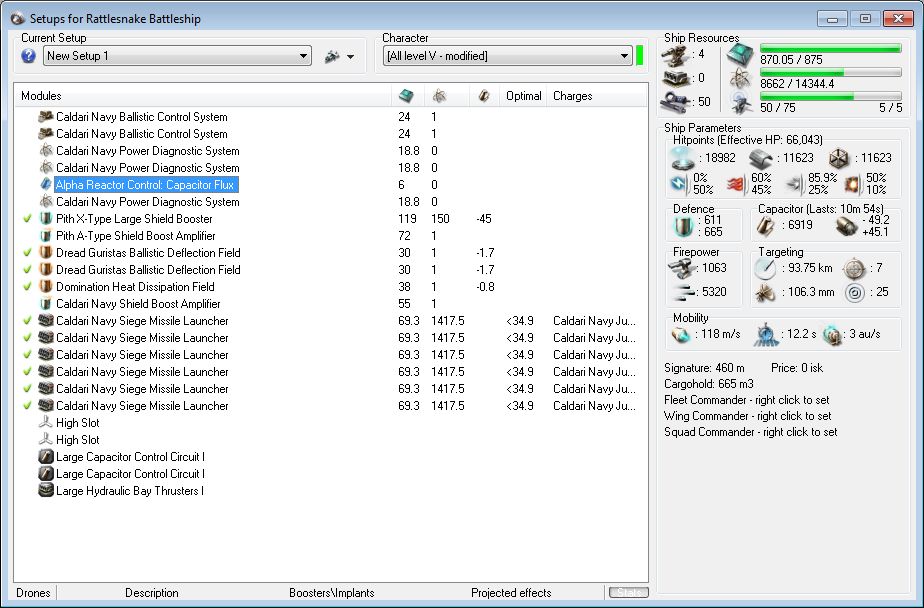Open the Character selection dropdown

[x=623, y=56]
